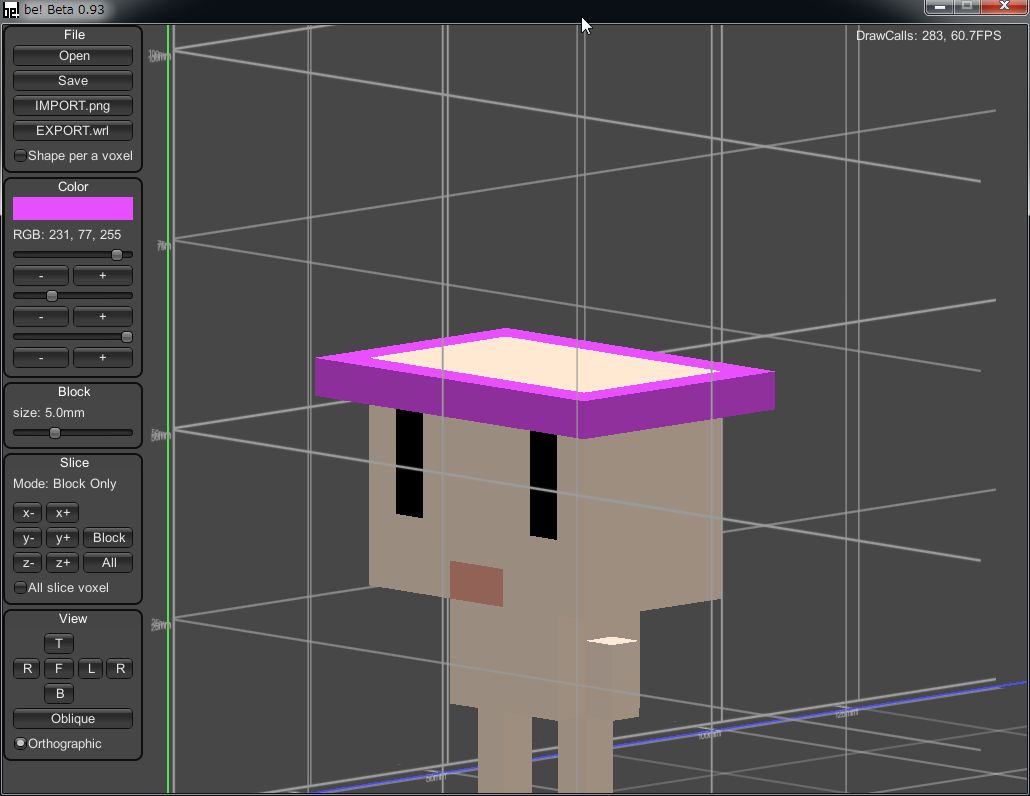Image resolution: width=1030 pixels, height=796 pixels.
Task: Select the Orthographic radio option
Action: [21, 744]
